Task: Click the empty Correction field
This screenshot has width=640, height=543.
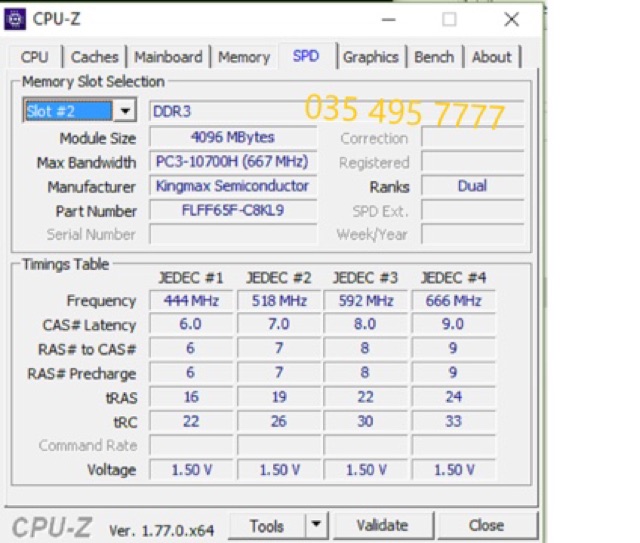Action: [472, 138]
